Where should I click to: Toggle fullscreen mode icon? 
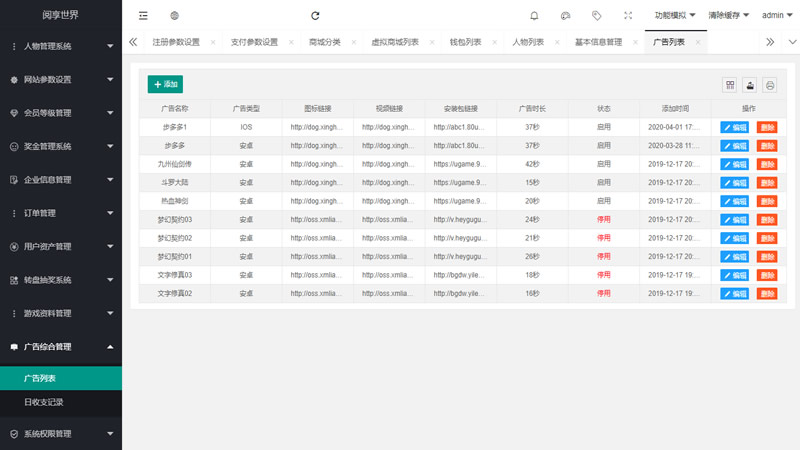click(627, 16)
